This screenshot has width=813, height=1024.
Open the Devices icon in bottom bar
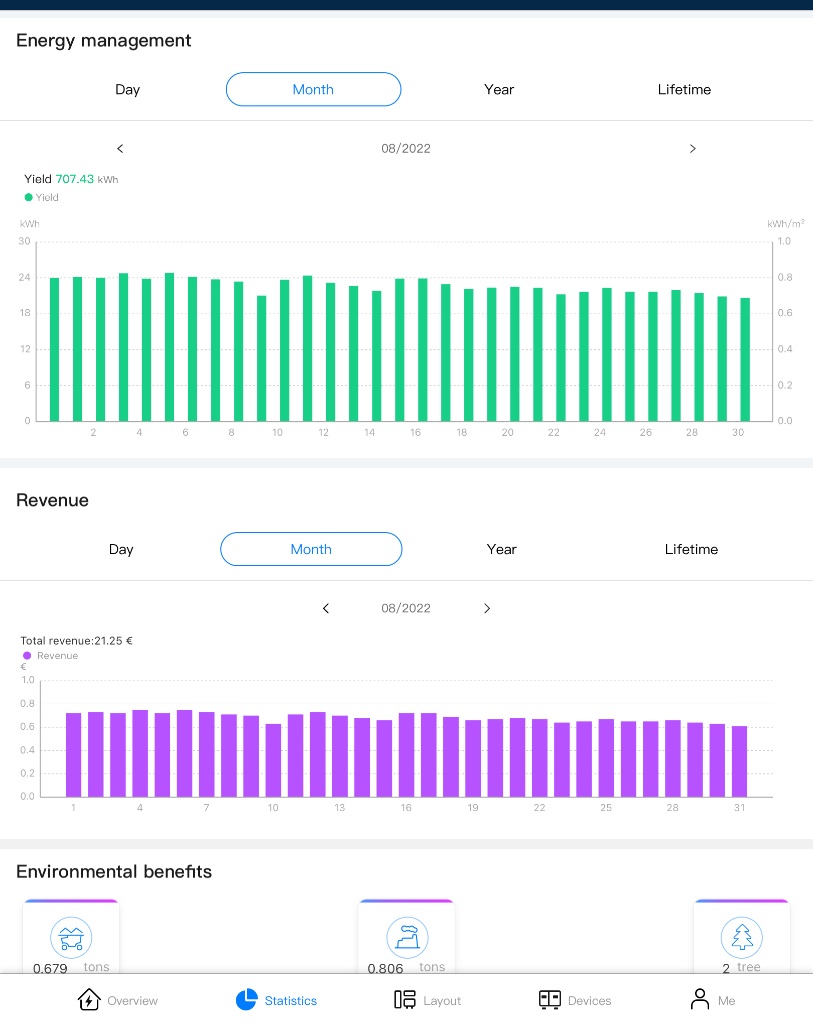coord(550,1000)
